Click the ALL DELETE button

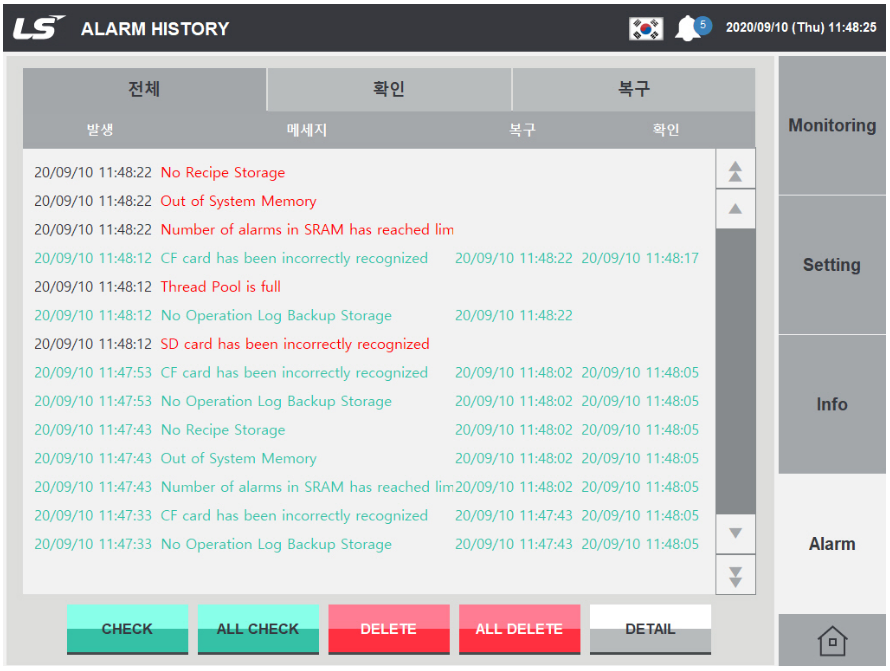pos(519,629)
